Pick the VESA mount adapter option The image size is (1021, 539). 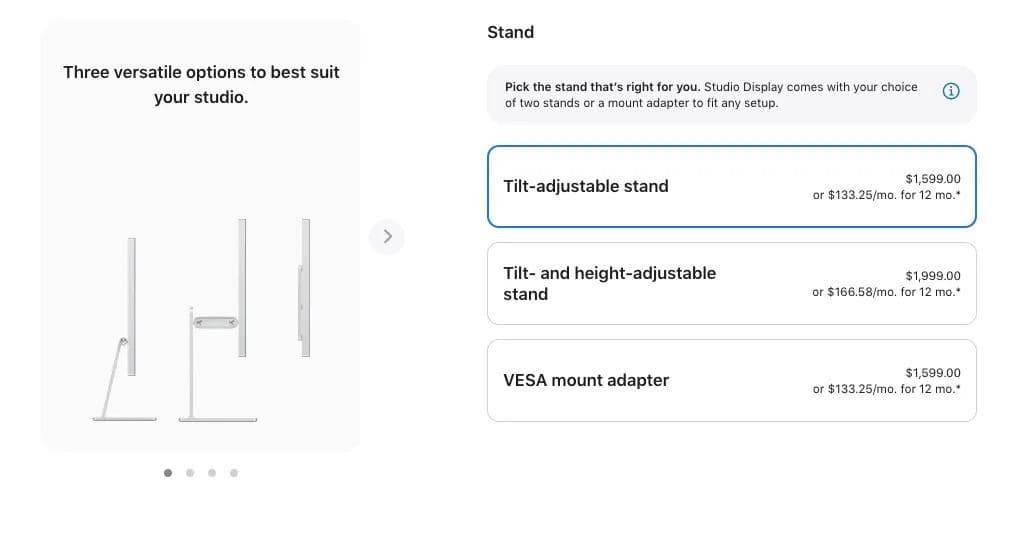[731, 380]
